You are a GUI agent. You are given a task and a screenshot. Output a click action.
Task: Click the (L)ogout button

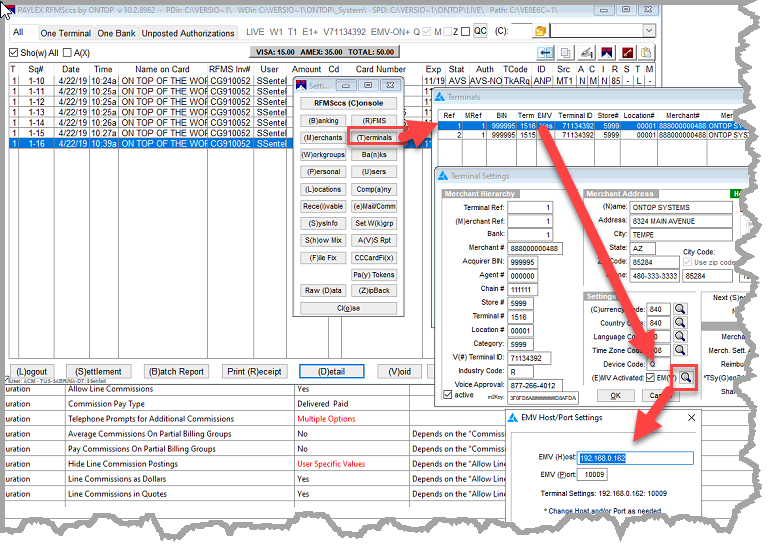coord(32,372)
